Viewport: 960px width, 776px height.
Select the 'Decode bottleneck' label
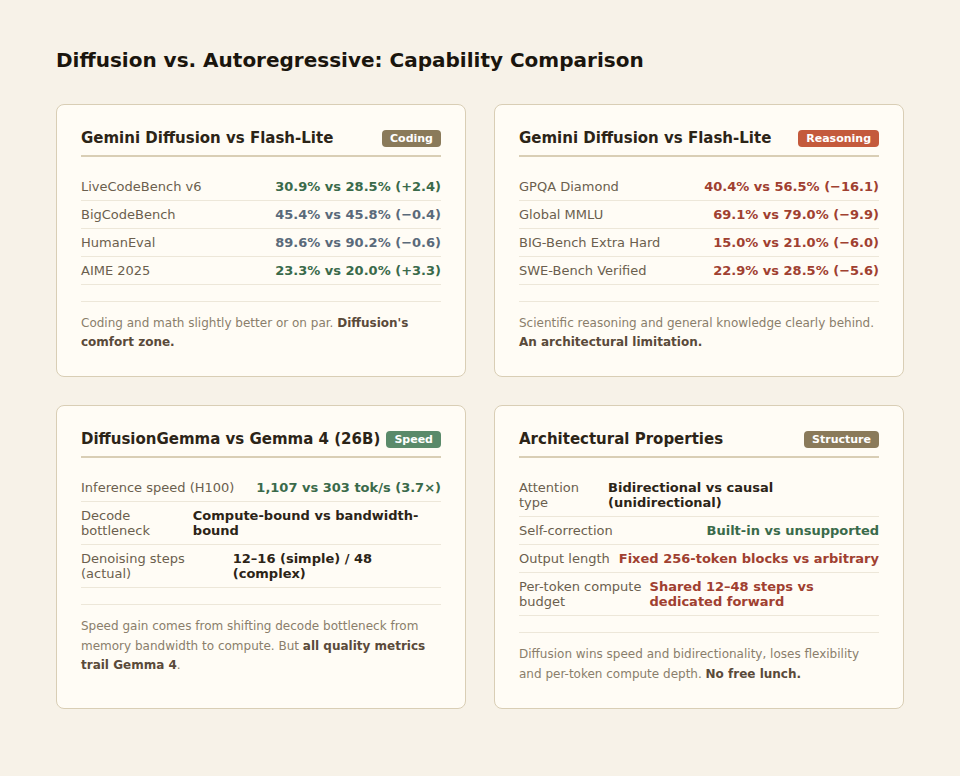(115, 523)
